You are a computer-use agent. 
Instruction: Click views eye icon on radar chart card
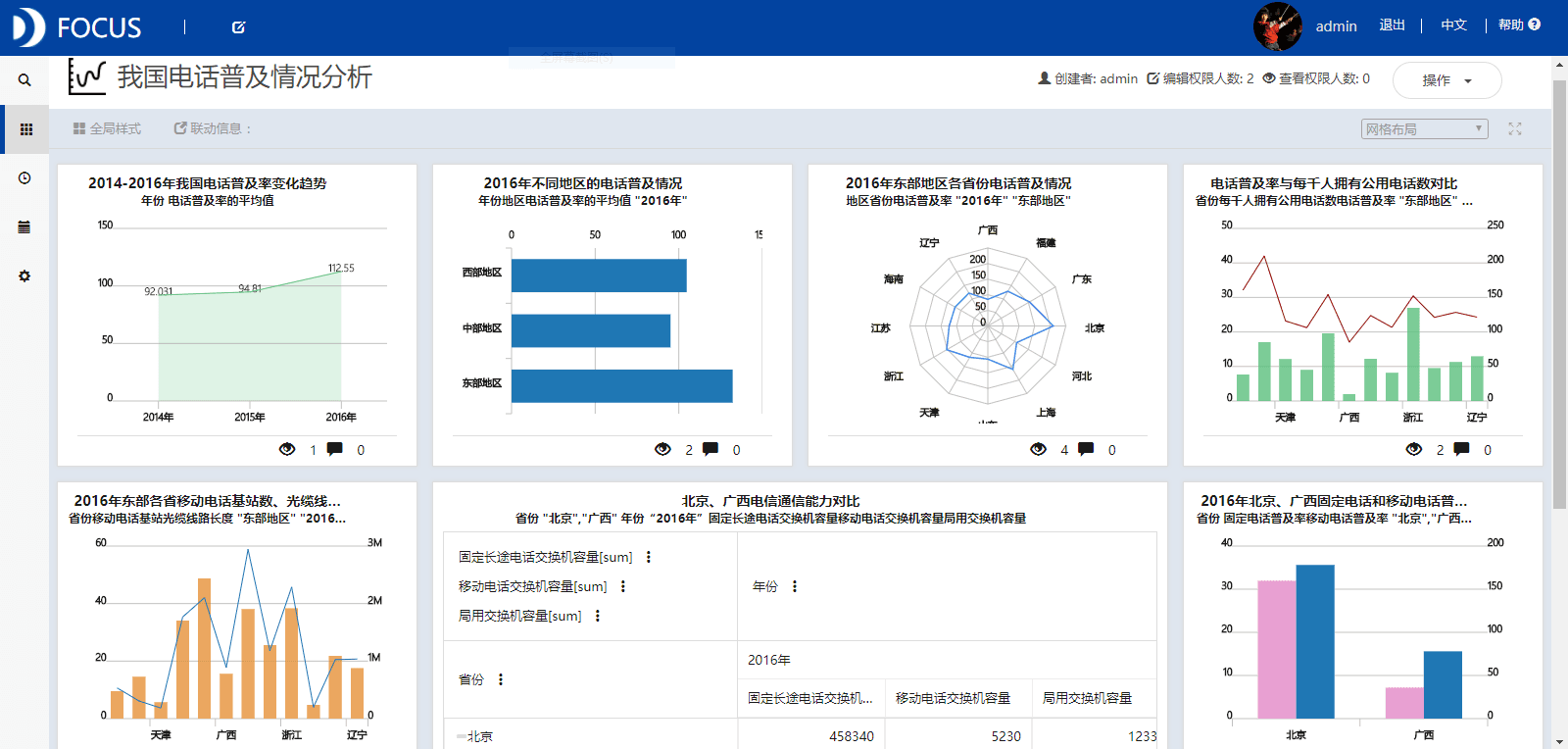pyautogui.click(x=1038, y=449)
